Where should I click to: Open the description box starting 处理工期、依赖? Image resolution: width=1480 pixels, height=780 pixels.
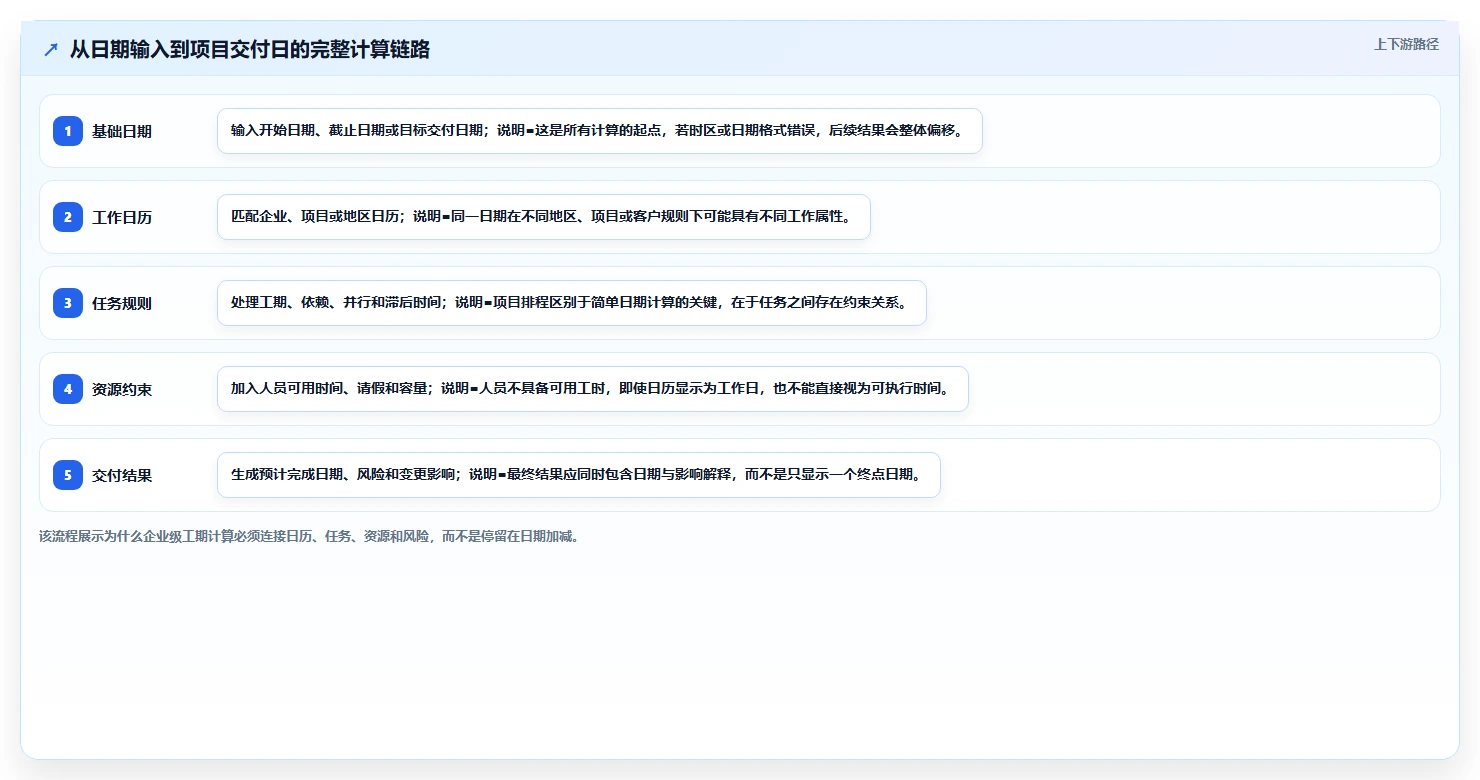point(572,303)
